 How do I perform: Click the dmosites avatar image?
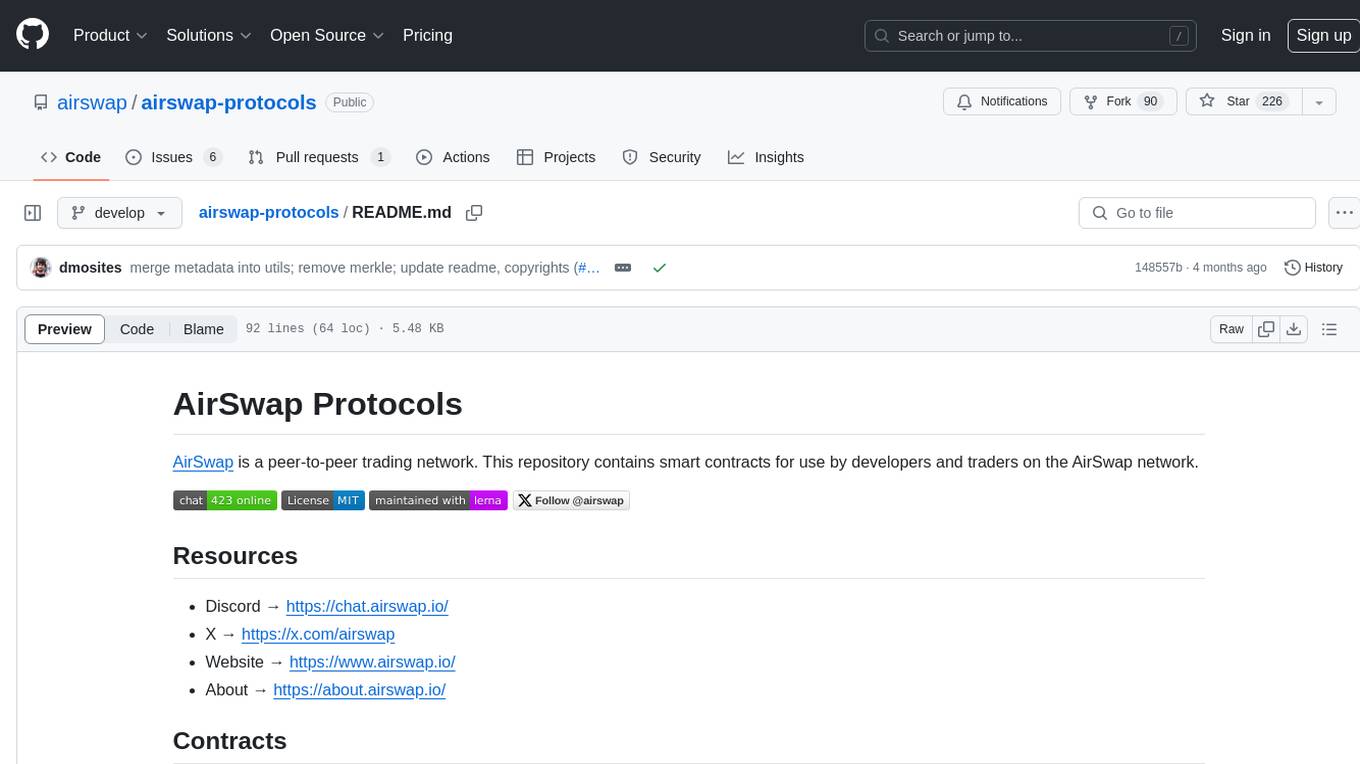click(41, 268)
